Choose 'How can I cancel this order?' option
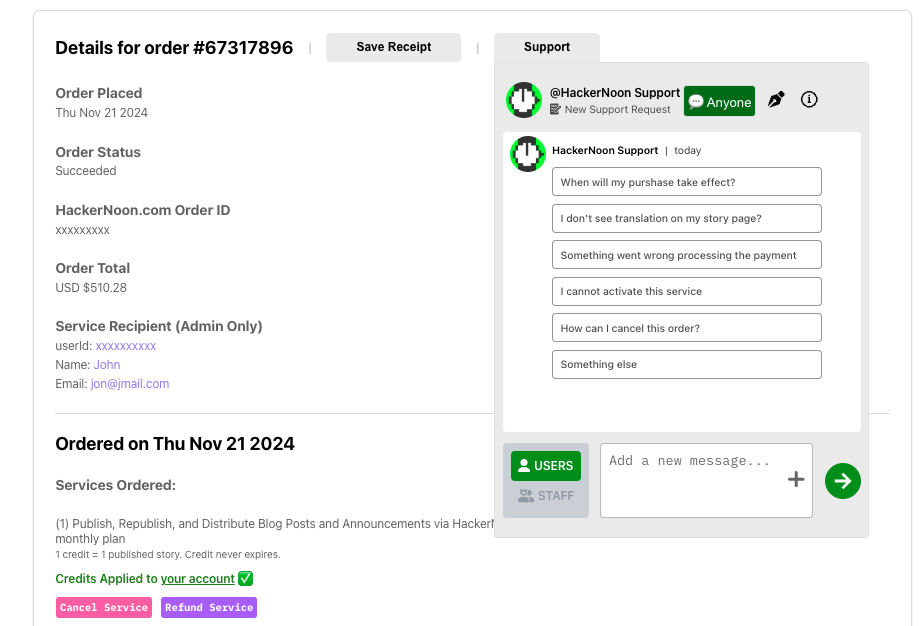This screenshot has width=923, height=626. click(686, 328)
